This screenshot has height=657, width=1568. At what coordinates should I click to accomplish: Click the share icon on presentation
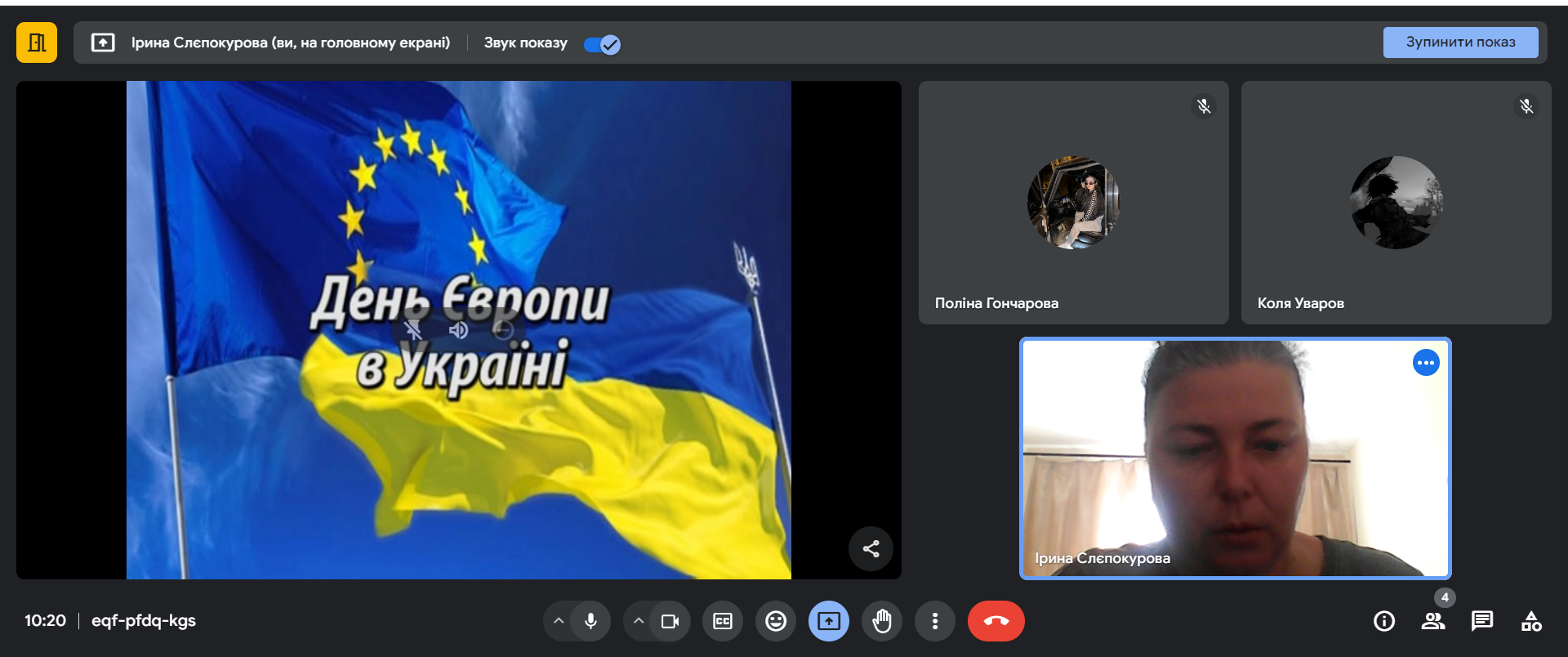[x=871, y=548]
